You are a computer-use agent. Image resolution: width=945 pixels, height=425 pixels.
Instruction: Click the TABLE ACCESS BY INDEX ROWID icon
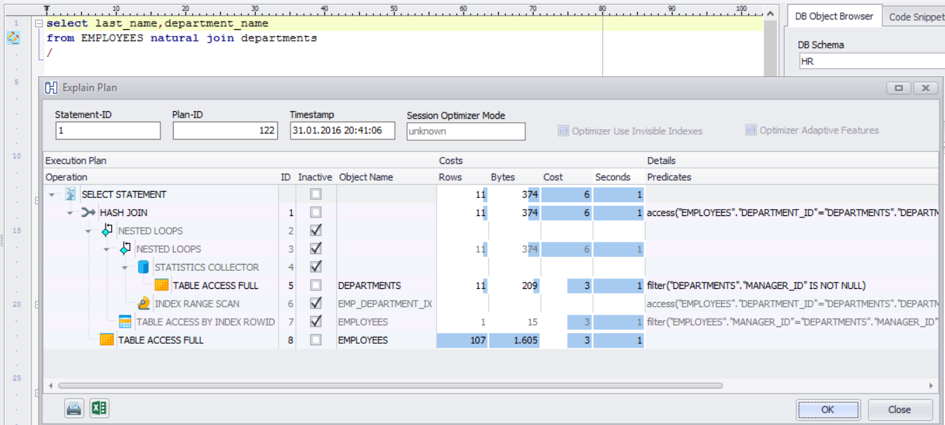125,321
